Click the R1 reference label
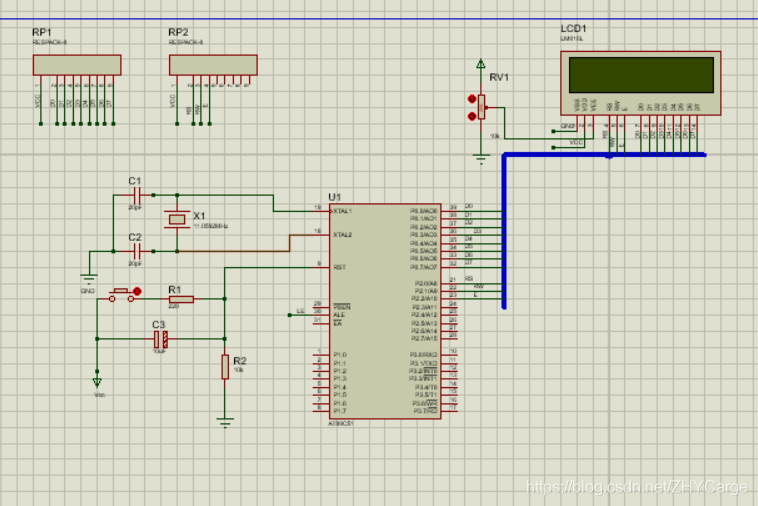Screen dimensions: 758x506 [175, 289]
